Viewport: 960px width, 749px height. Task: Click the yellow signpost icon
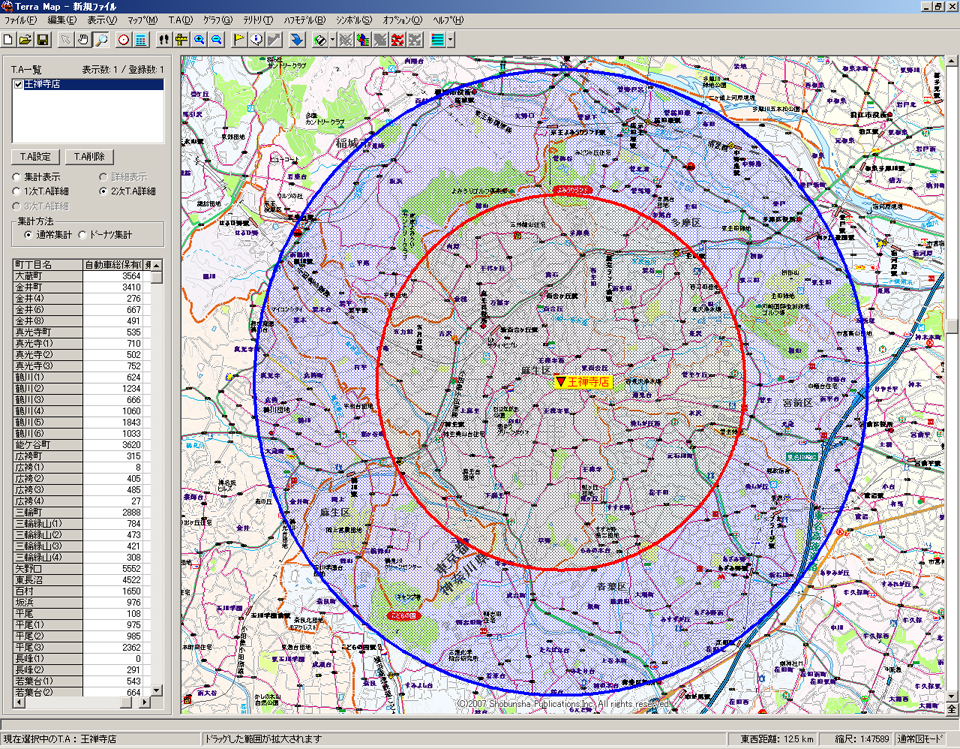[181, 40]
